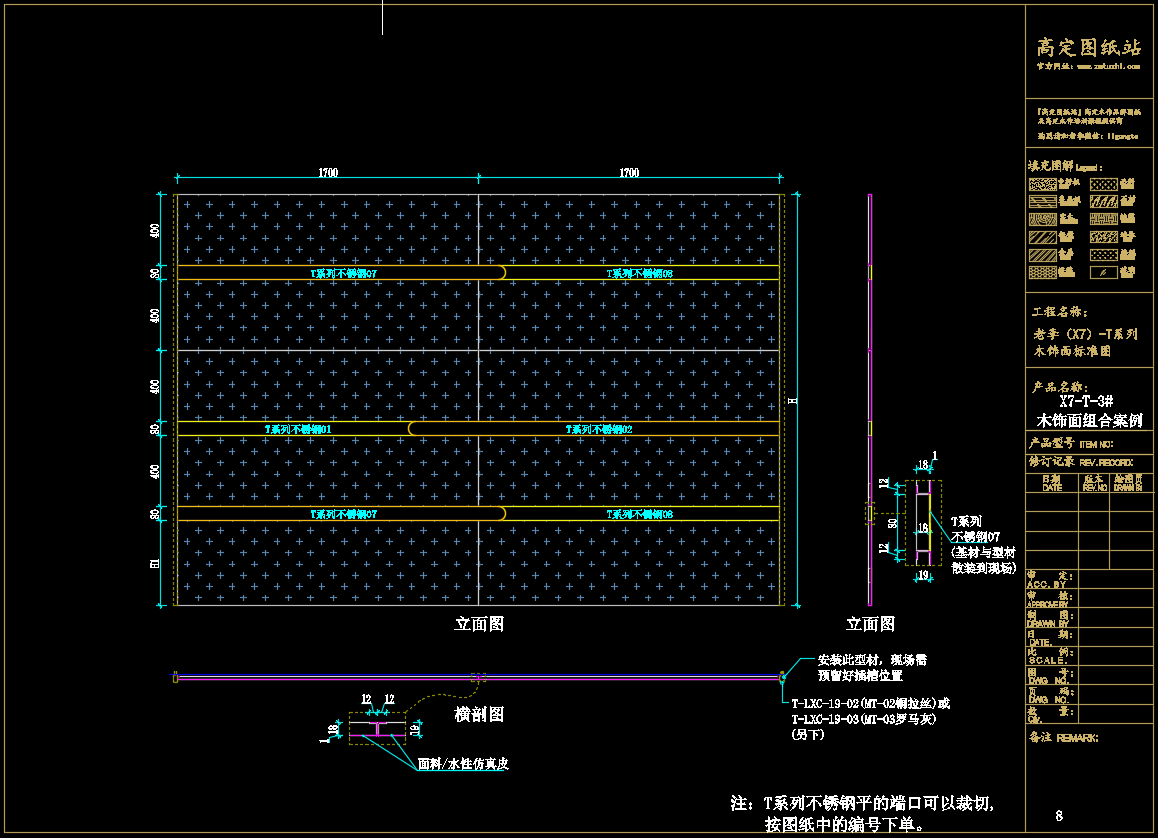Image resolution: width=1158 pixels, height=838 pixels.
Task: Click the T-LXC-19-02 profile code annotation
Action: tap(870, 703)
